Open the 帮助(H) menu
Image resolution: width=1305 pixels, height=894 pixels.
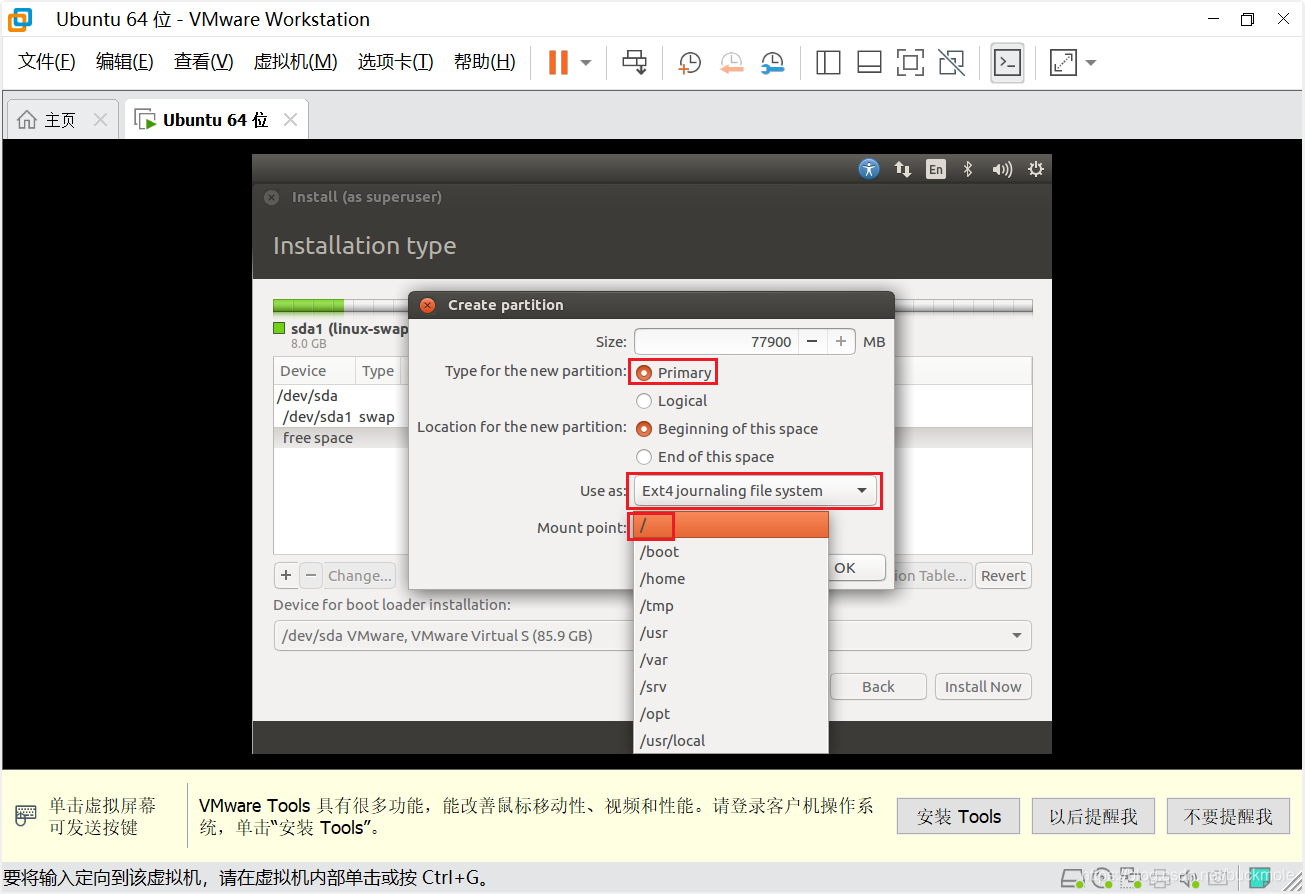pyautogui.click(x=485, y=62)
